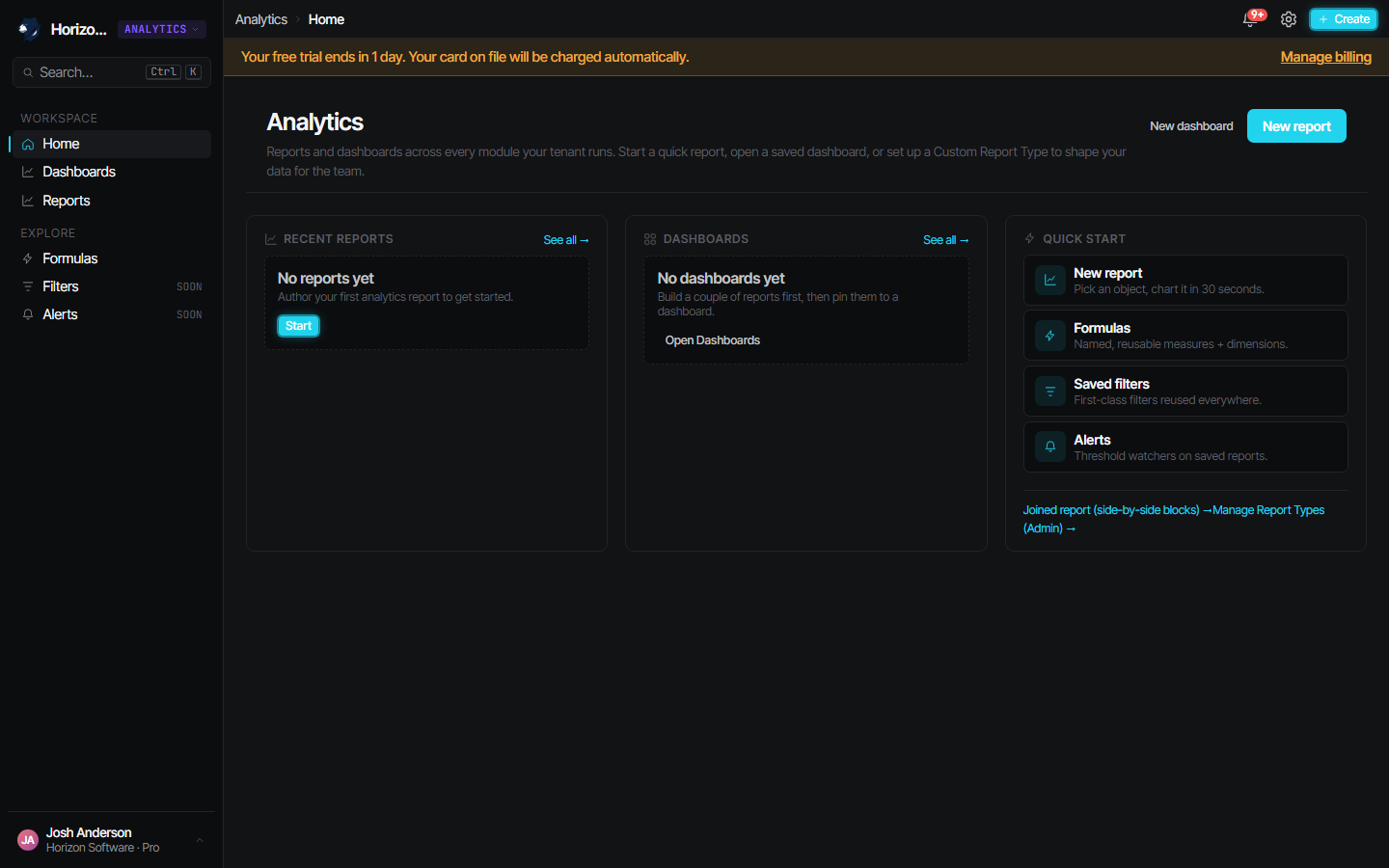1389x868 pixels.
Task: Click the Horizon logo icon
Action: pos(29,29)
